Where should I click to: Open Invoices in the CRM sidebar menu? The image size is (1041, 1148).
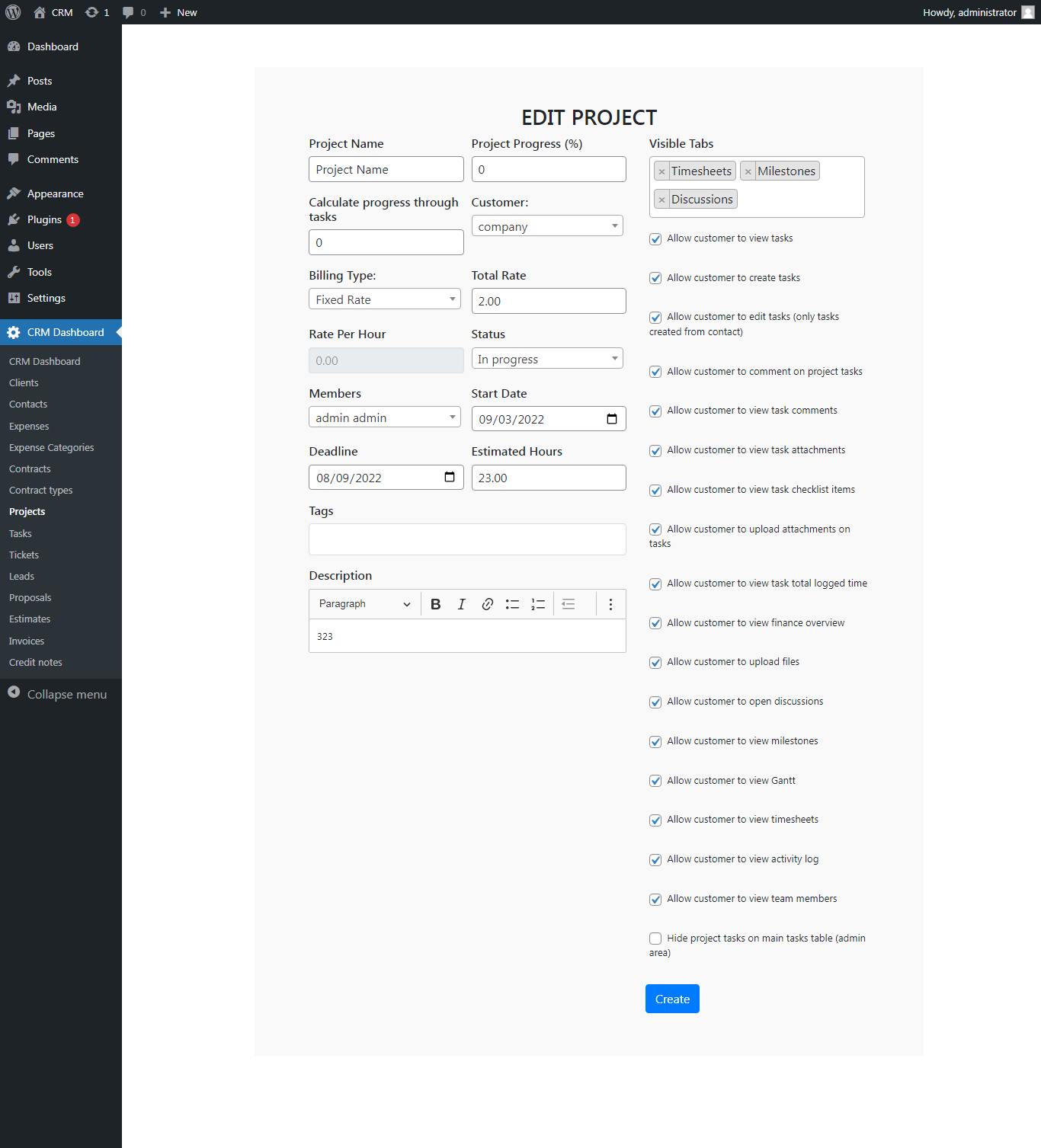pyautogui.click(x=27, y=641)
